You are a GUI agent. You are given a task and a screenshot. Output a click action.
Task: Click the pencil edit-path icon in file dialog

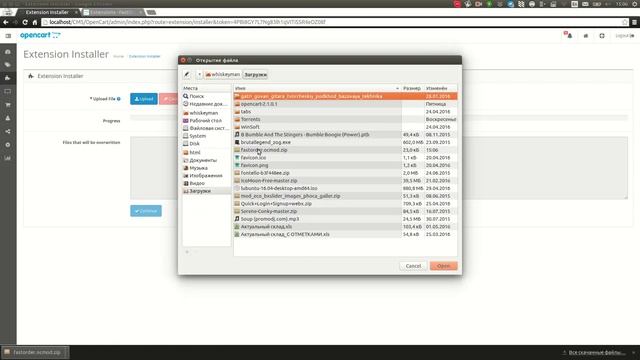pos(187,75)
